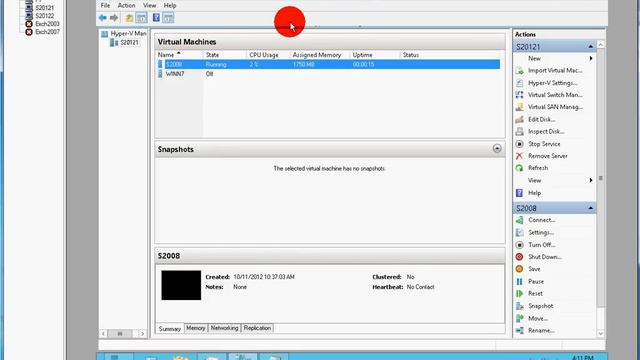Switch to the Replication tab
640x360 pixels.
pyautogui.click(x=257, y=328)
